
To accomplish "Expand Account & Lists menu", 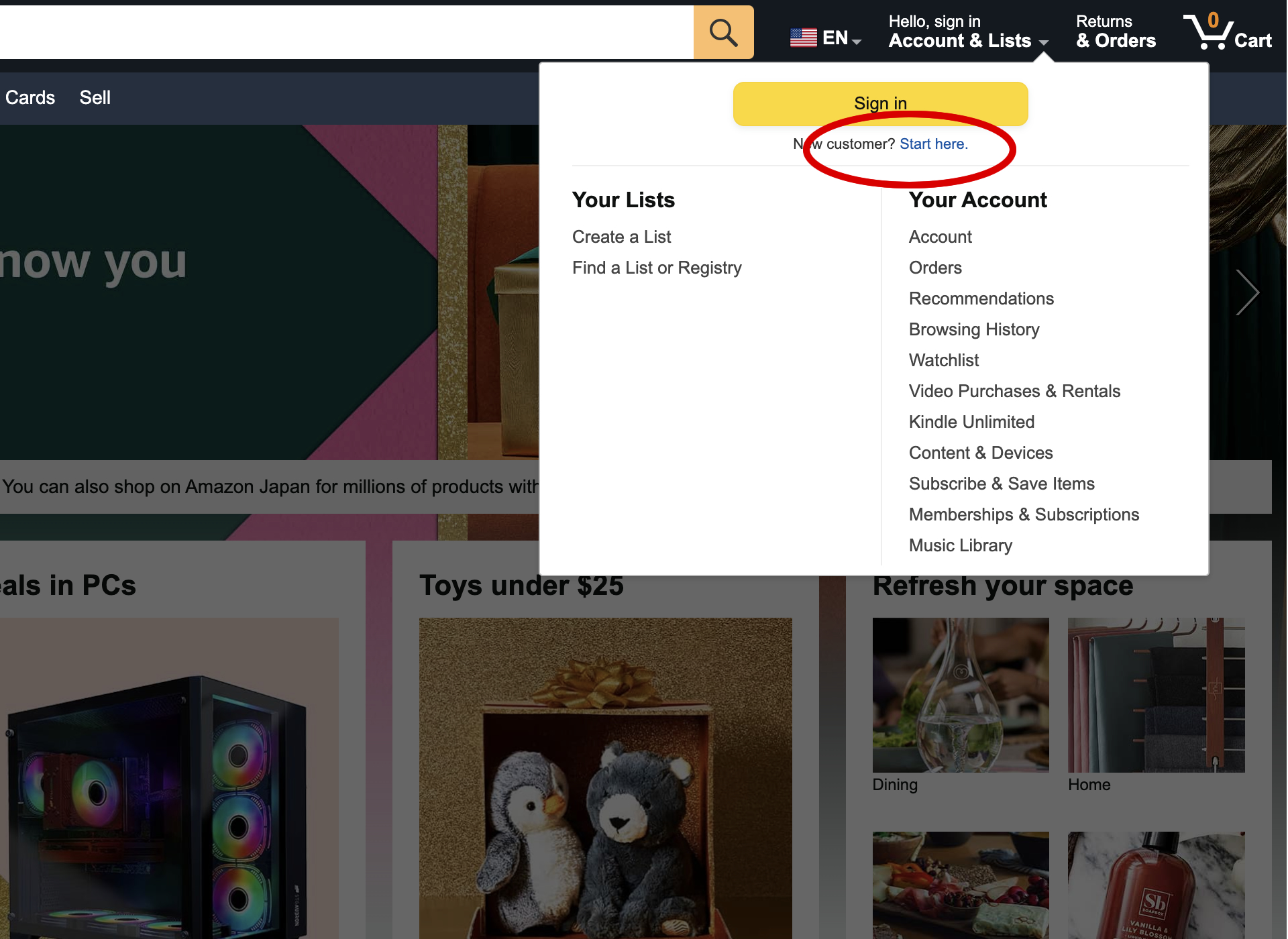I will click(x=968, y=32).
